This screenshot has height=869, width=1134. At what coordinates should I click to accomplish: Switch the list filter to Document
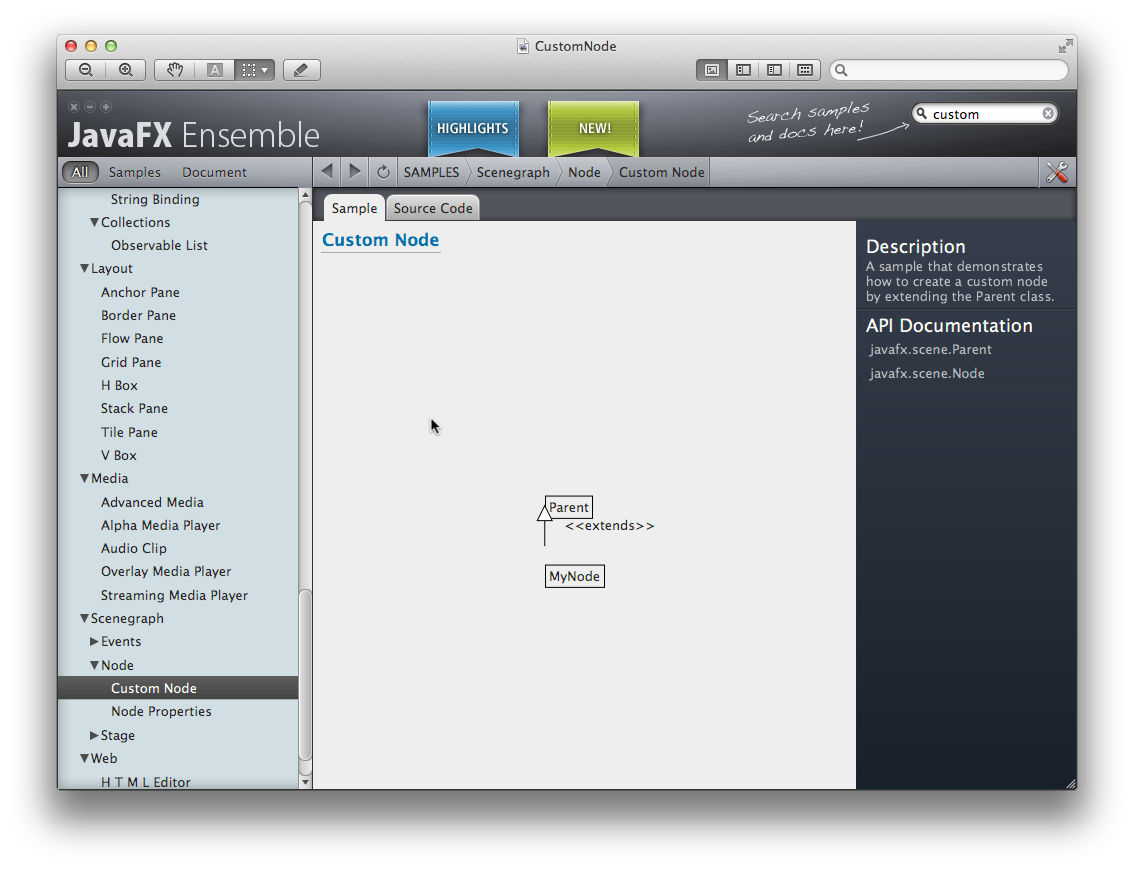(x=214, y=172)
